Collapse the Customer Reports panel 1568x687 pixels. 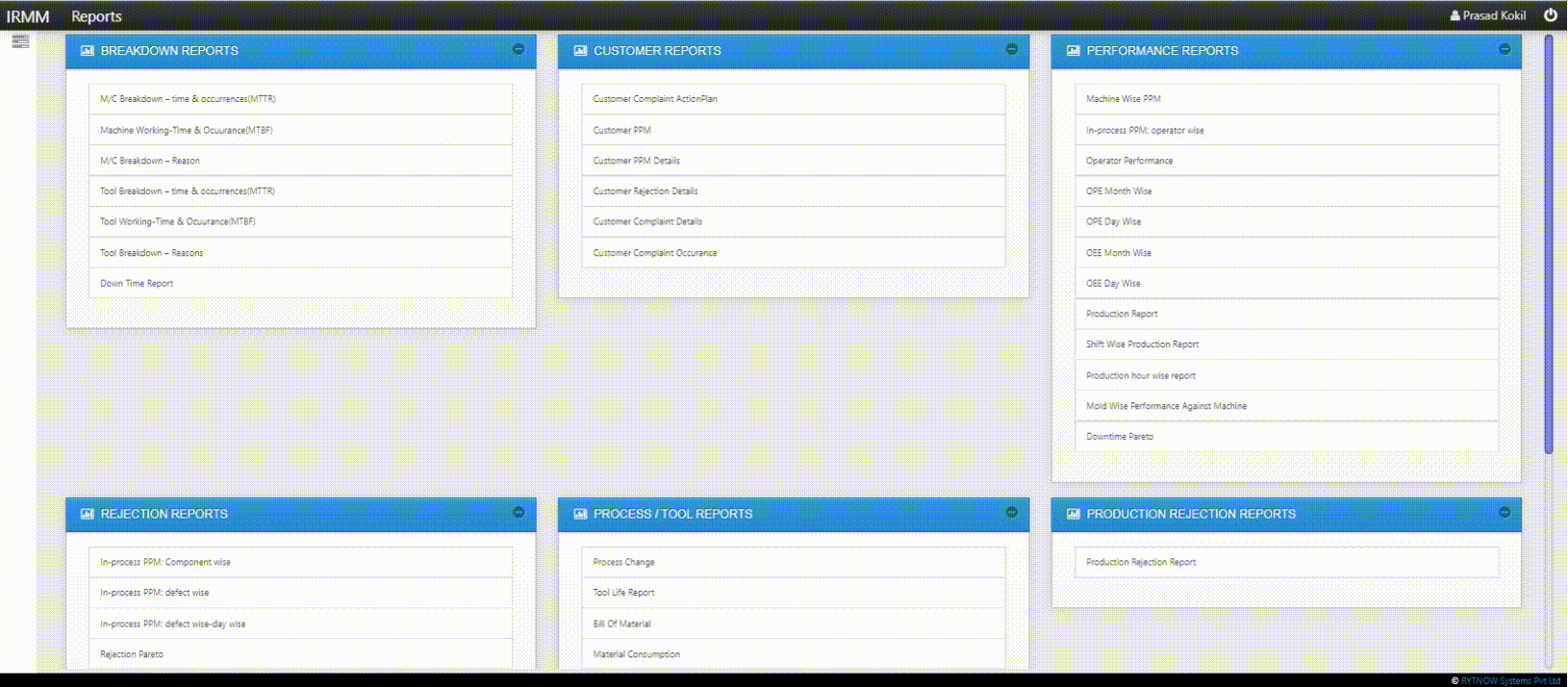pyautogui.click(x=1011, y=49)
